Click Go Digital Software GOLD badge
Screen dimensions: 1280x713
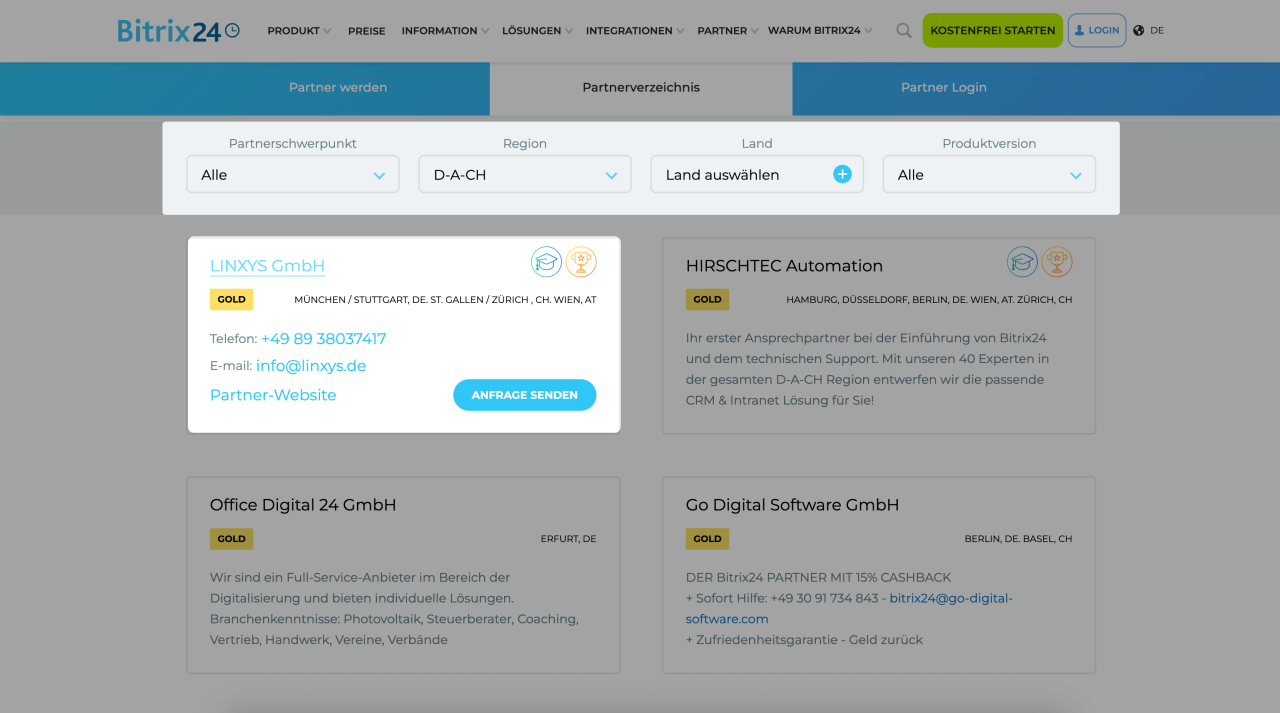coord(707,538)
